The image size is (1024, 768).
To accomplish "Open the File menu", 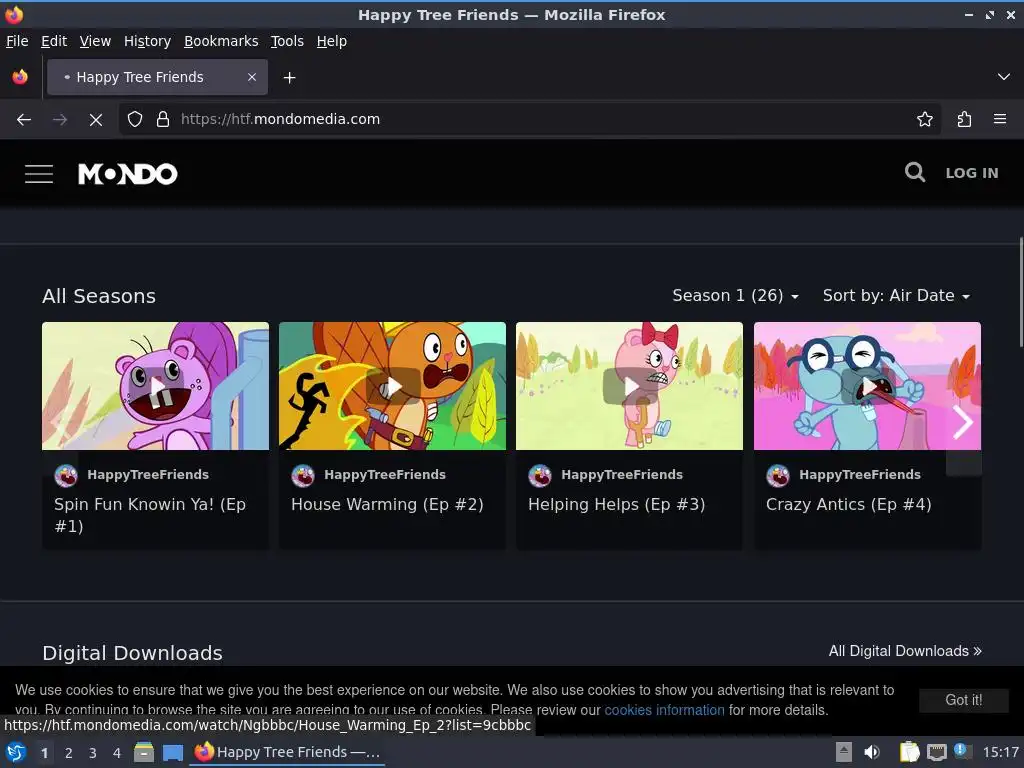I will [x=17, y=41].
